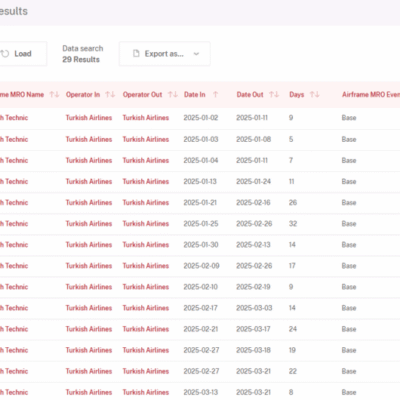400x400 pixels.
Task: Sort by Date Out column arrows
Action: (274, 95)
